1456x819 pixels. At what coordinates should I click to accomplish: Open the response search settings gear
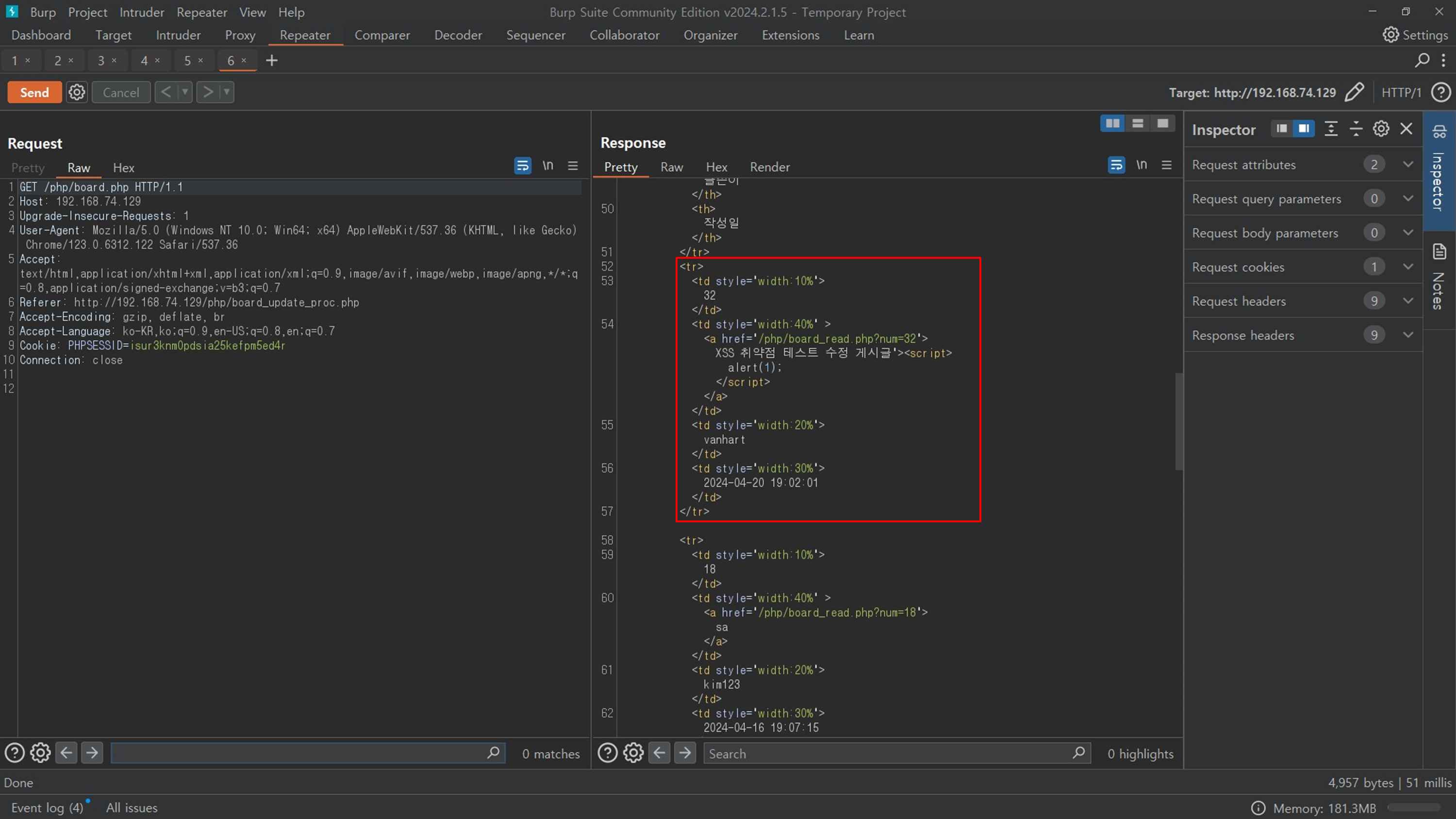point(633,753)
